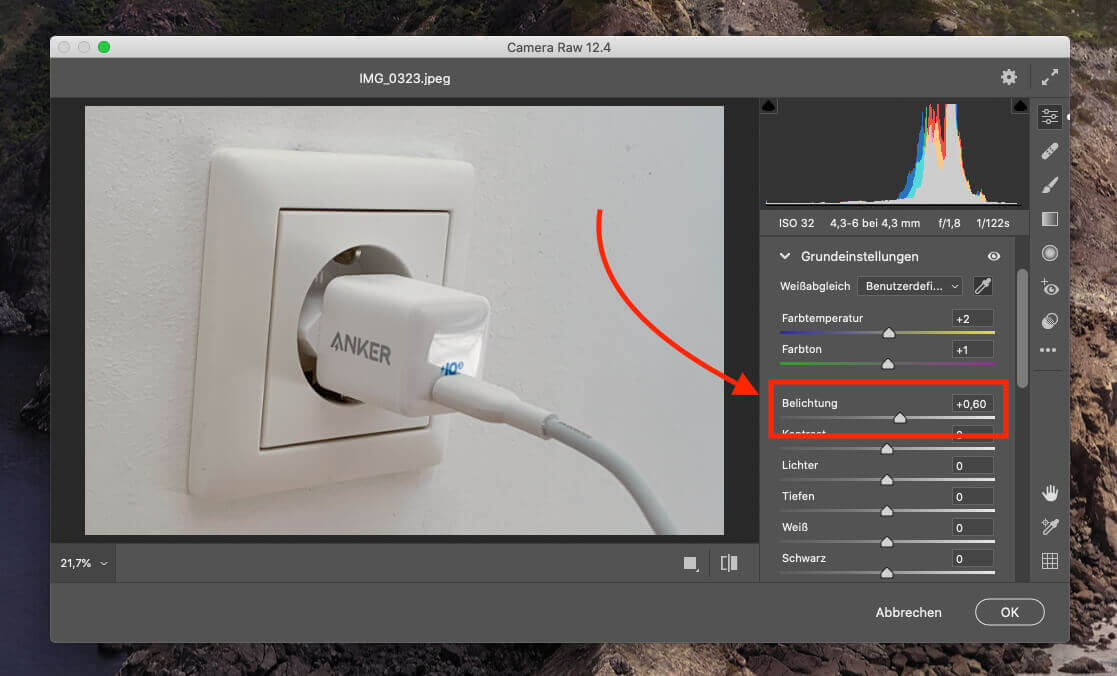Open Camera Raw settings gear
The height and width of the screenshot is (676, 1117).
click(1009, 77)
